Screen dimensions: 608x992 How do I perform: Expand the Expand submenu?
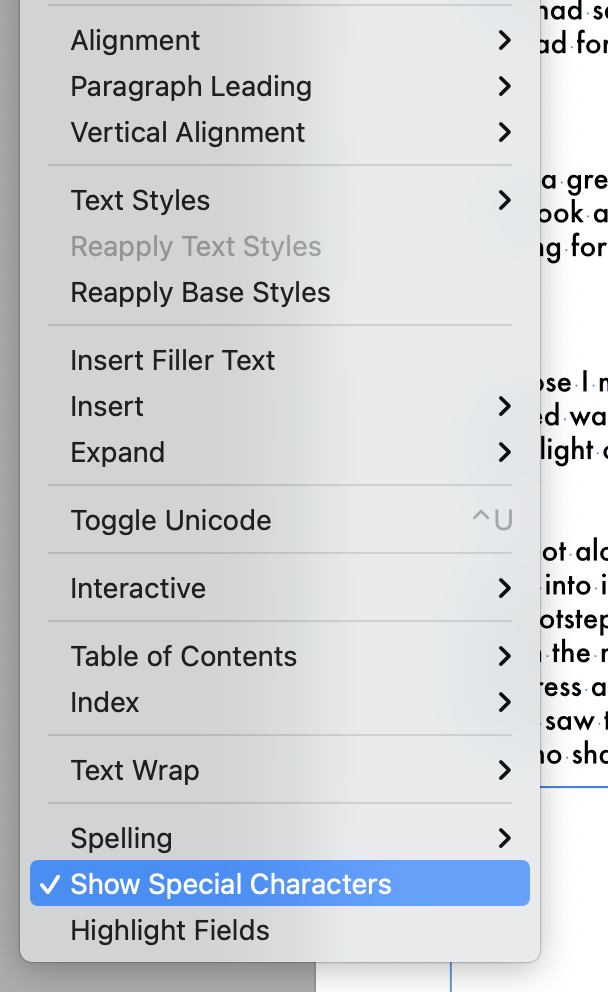pyautogui.click(x=117, y=453)
